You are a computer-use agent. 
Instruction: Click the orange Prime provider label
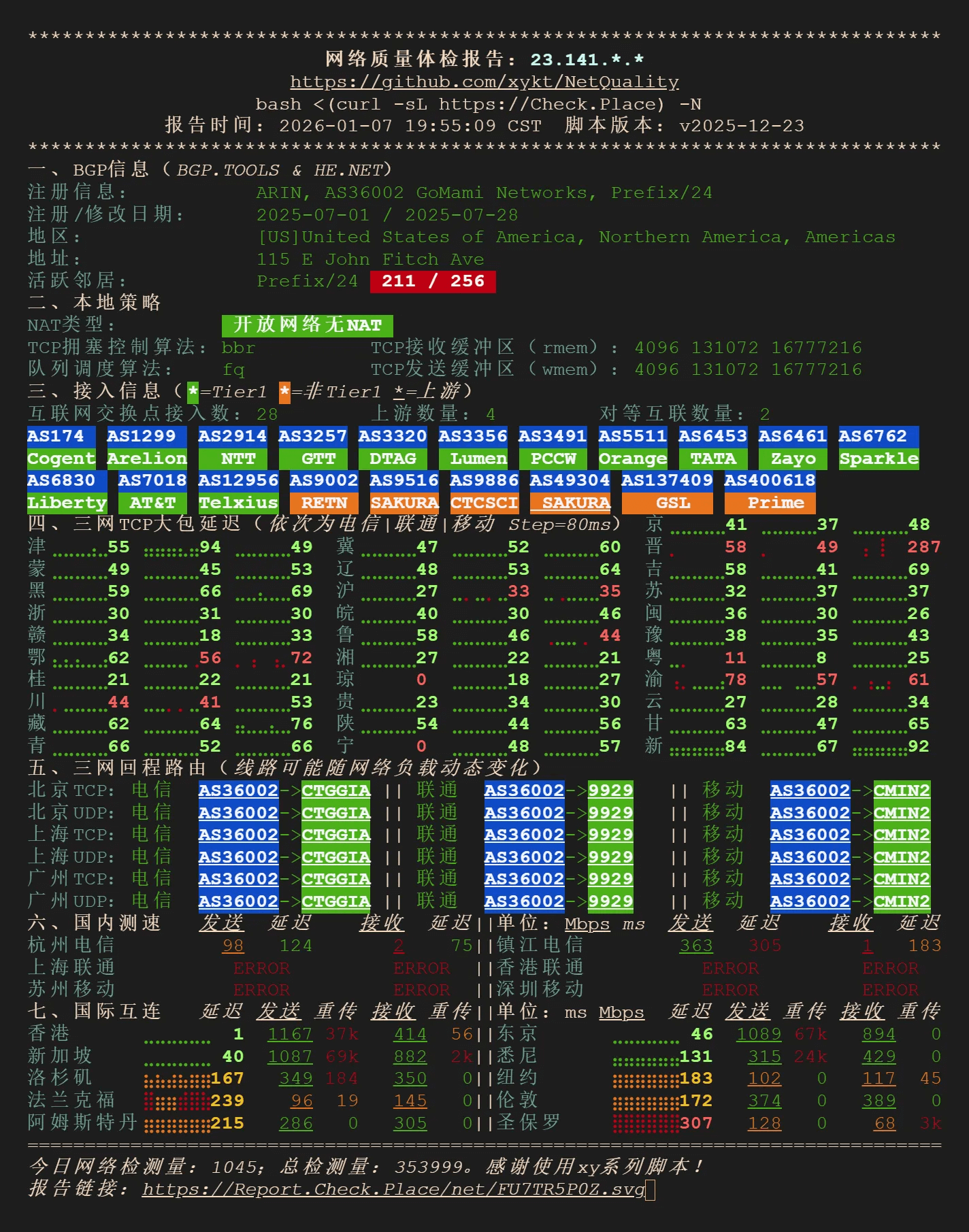(x=770, y=503)
